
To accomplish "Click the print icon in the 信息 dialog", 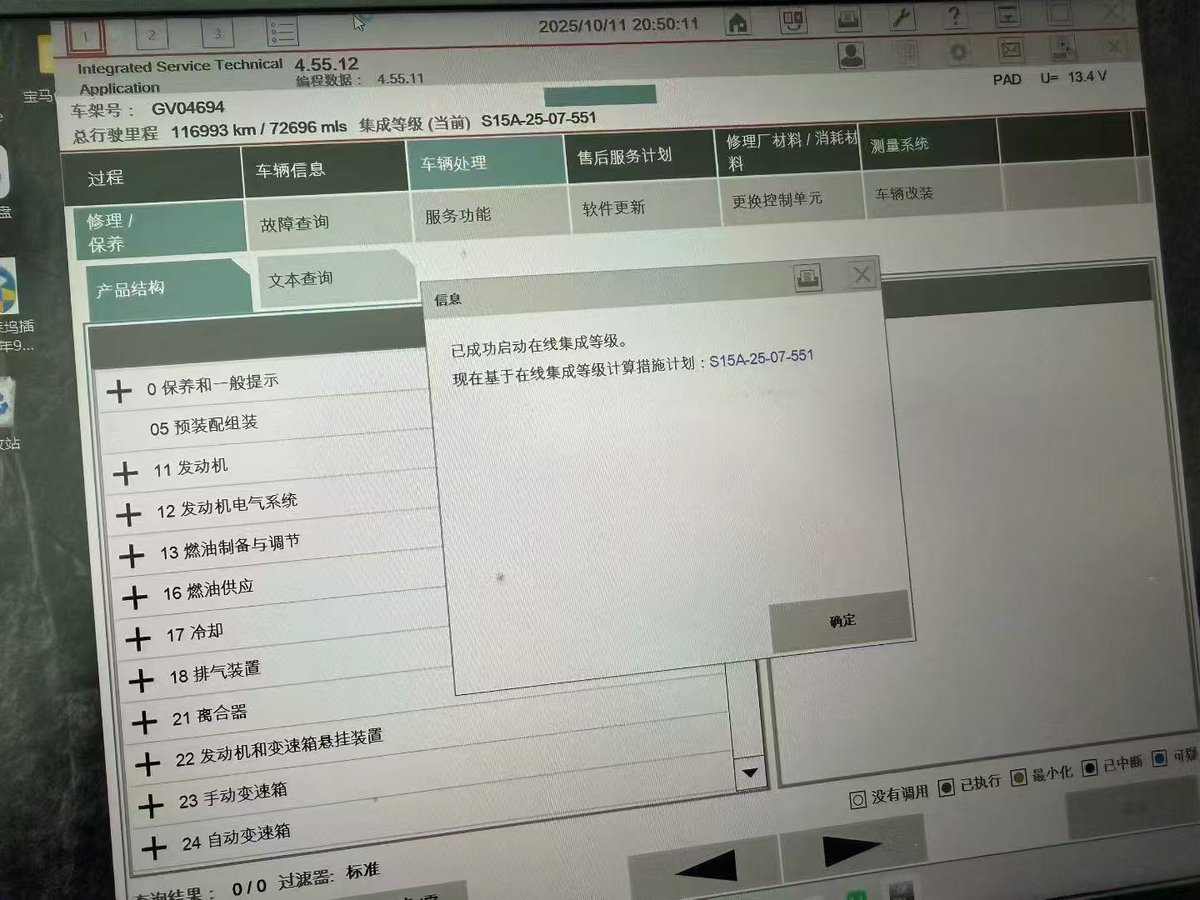I will pyautogui.click(x=808, y=277).
